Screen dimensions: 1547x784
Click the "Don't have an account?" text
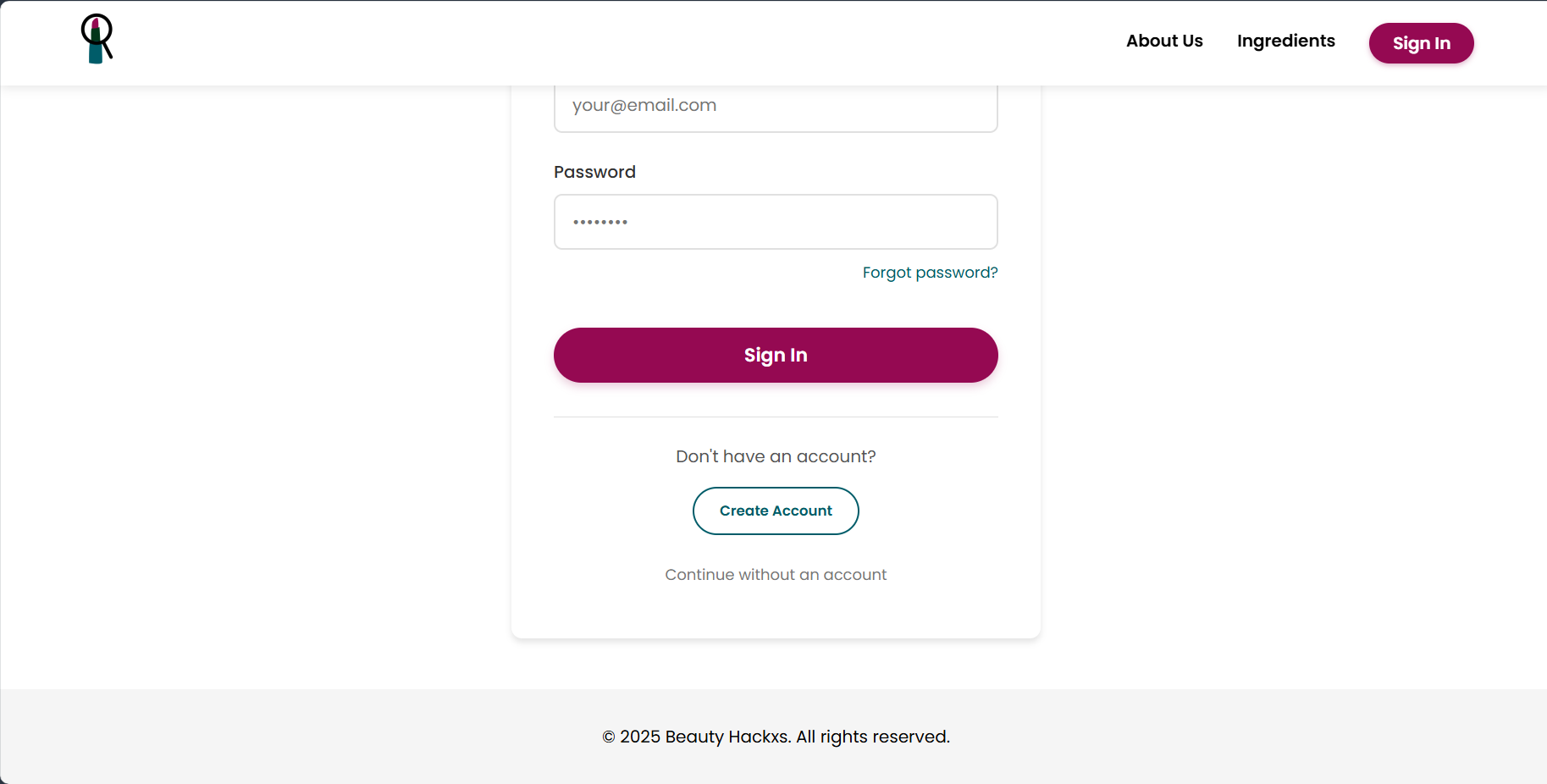click(776, 456)
